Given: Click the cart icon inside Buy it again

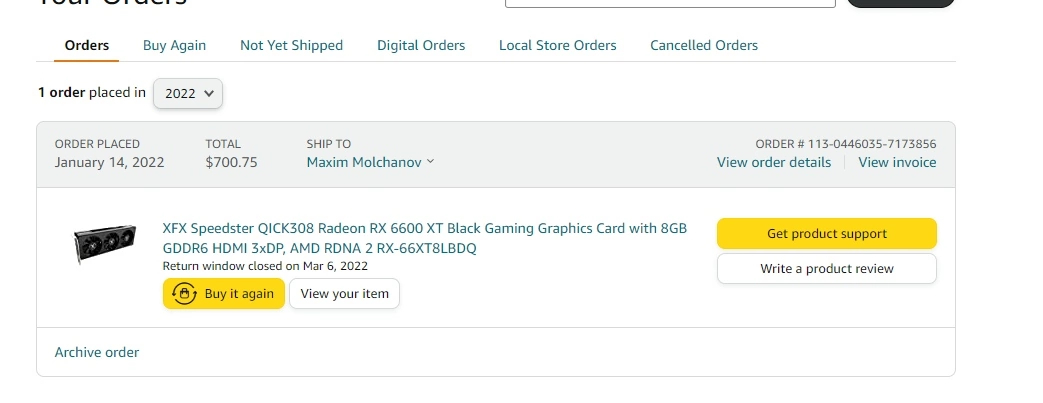Looking at the screenshot, I should tap(184, 294).
